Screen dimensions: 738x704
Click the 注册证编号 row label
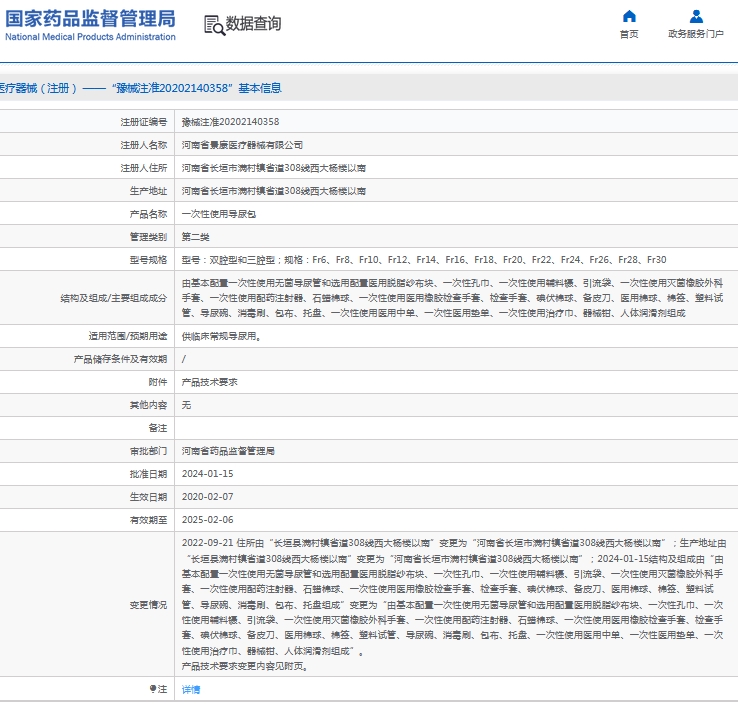[144, 122]
